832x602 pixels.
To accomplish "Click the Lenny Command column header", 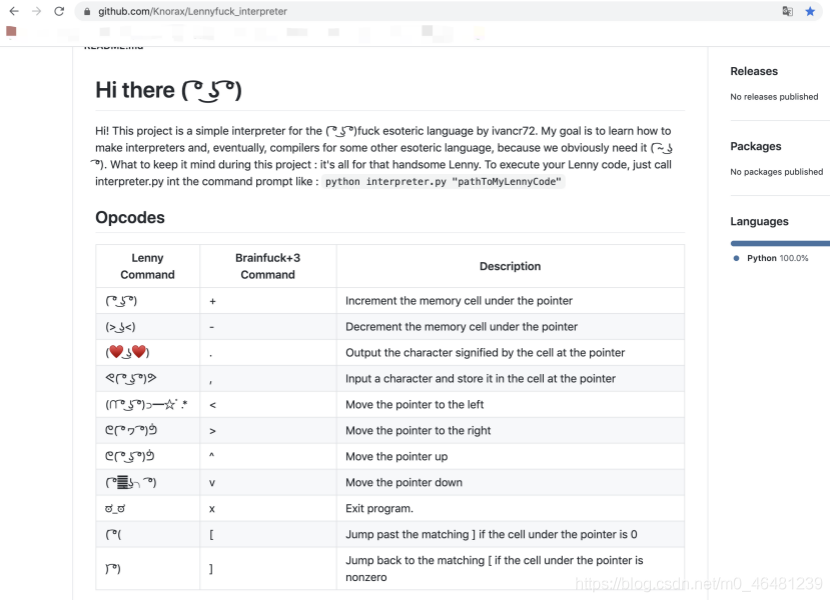I will [x=148, y=266].
